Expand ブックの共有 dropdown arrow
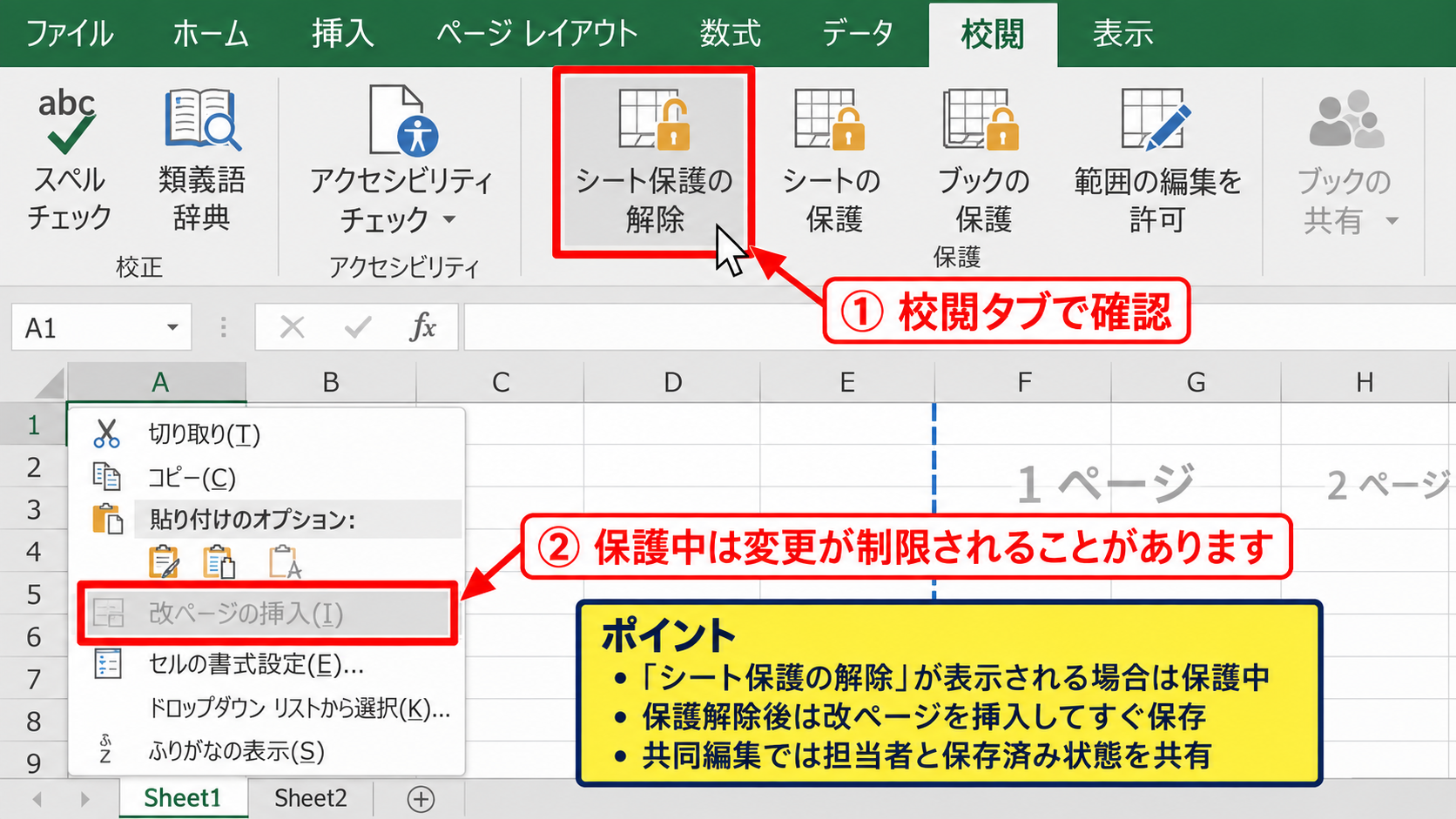This screenshot has height=819, width=1456. (1392, 221)
